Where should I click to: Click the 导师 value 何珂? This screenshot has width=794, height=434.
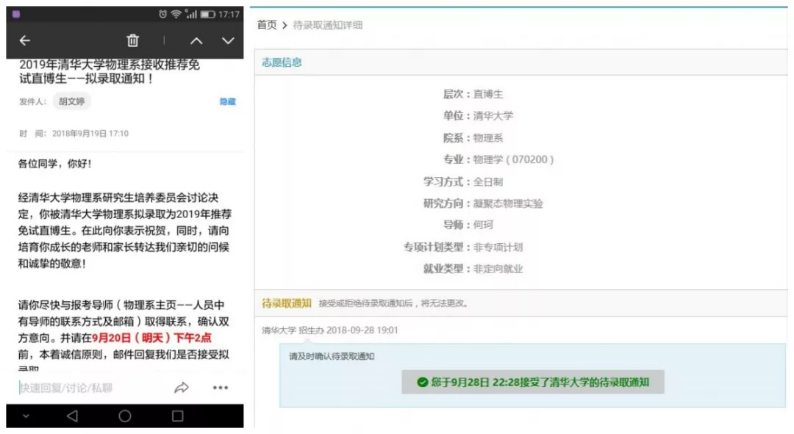point(483,225)
